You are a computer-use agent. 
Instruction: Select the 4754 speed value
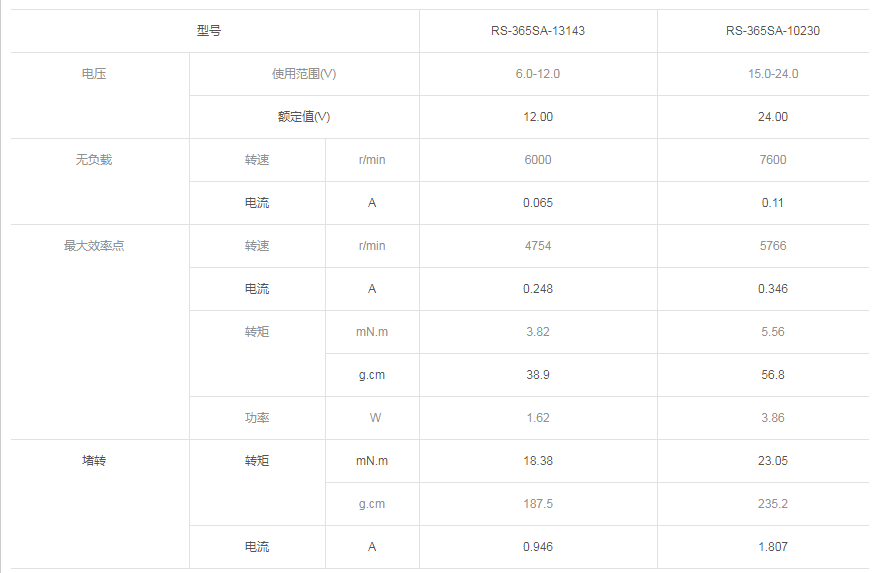pos(537,246)
